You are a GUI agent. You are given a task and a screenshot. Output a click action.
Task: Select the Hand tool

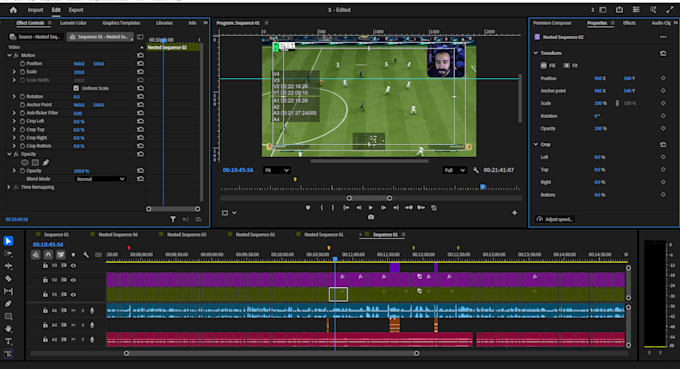coord(8,329)
